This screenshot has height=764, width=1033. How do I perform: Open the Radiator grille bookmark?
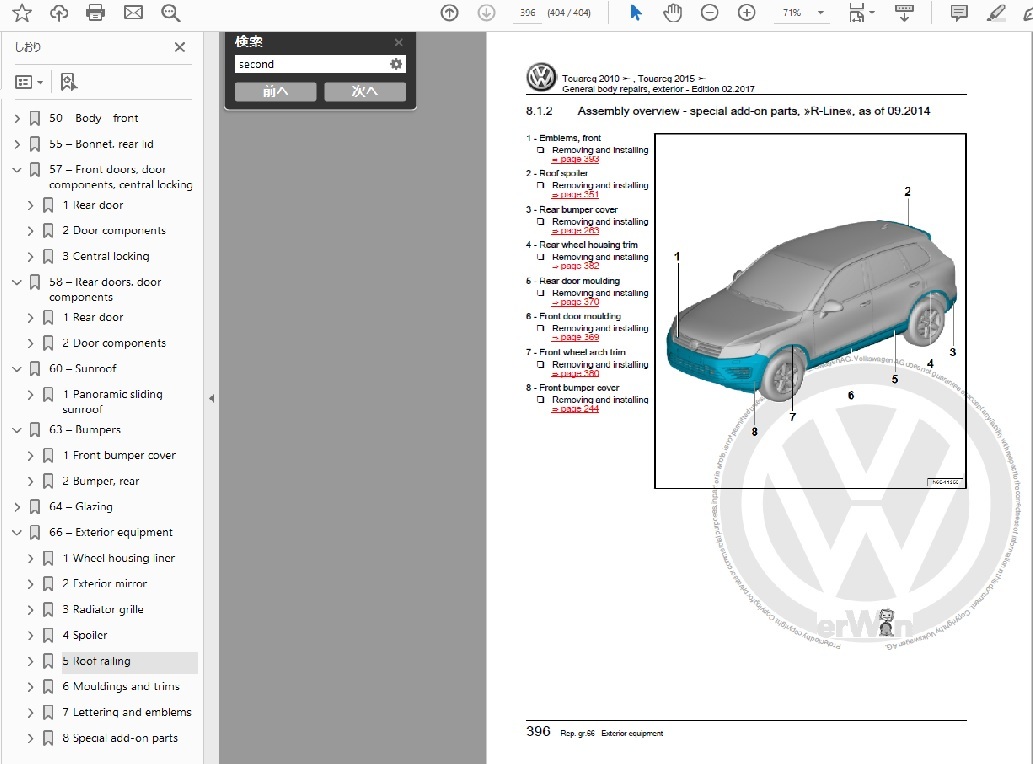tap(103, 609)
